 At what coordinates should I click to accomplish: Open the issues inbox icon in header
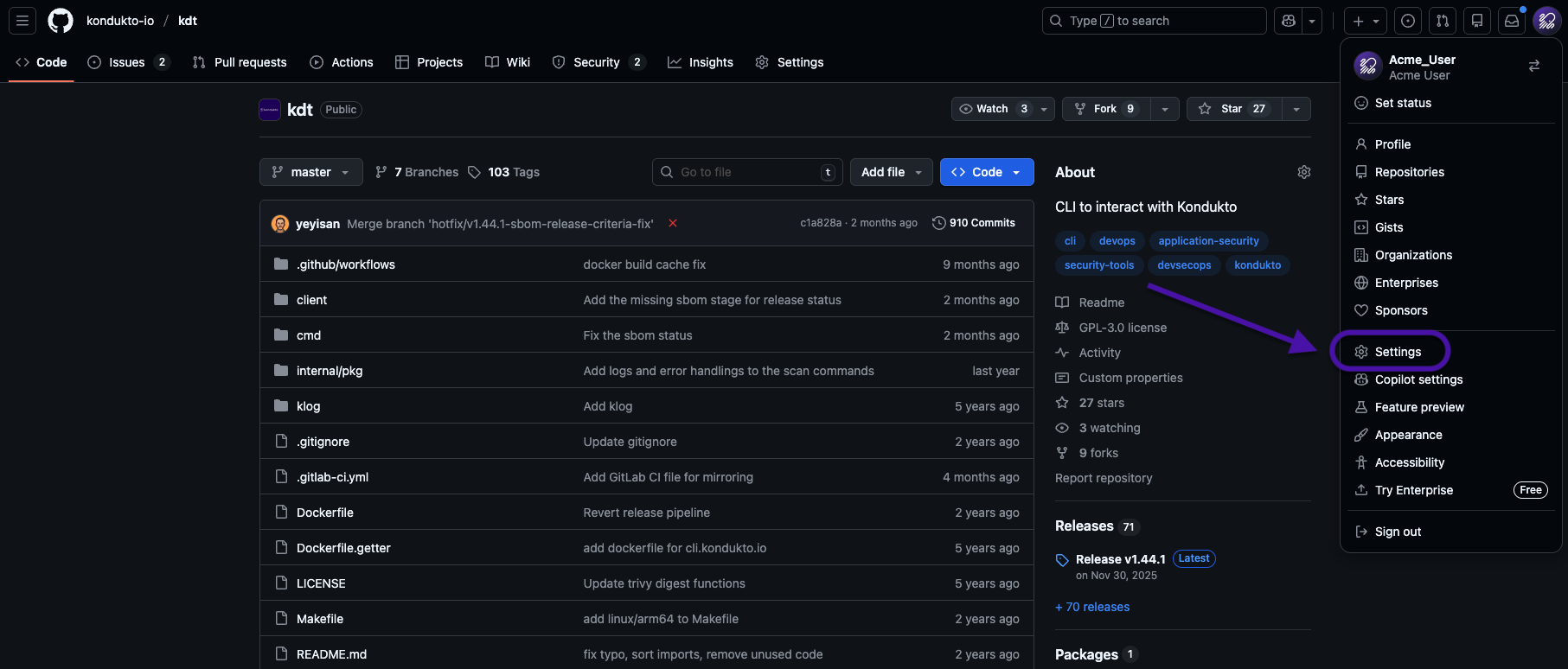coord(1408,21)
